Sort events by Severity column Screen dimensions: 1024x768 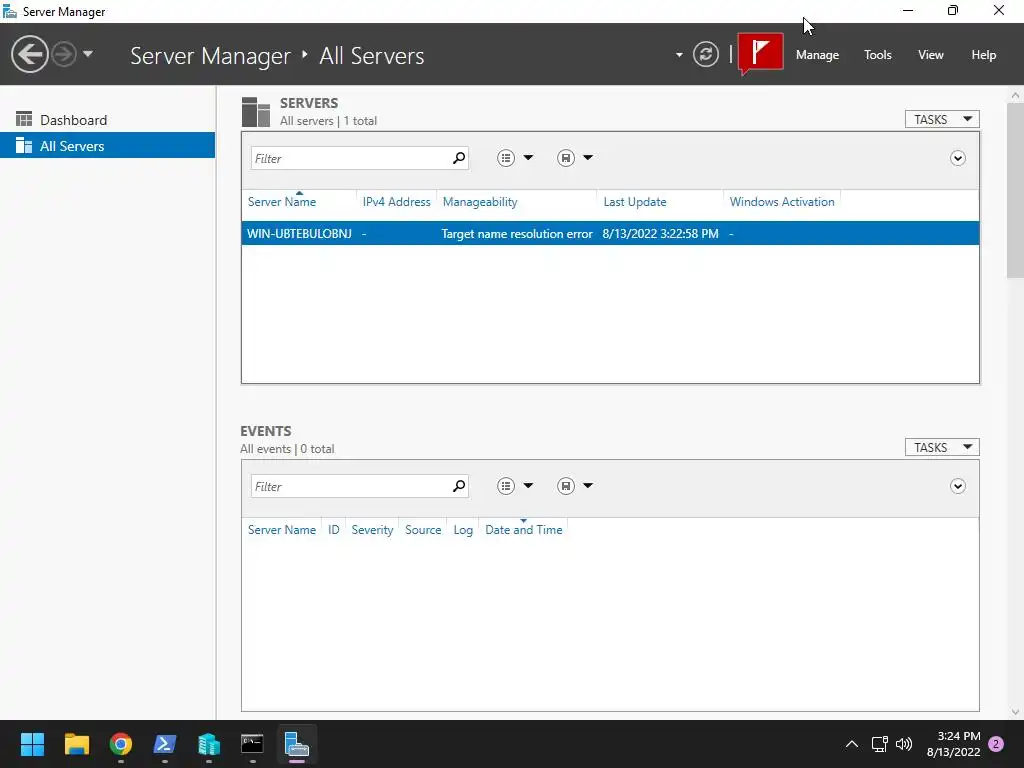pyautogui.click(x=372, y=530)
